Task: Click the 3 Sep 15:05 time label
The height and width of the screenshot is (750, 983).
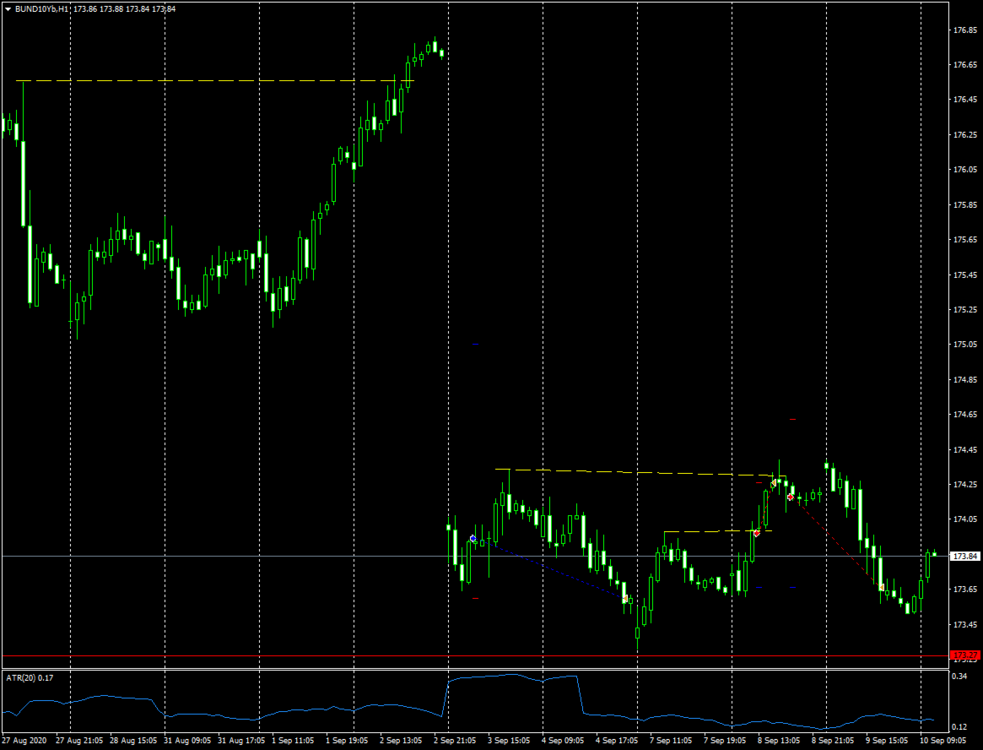Action: click(509, 741)
